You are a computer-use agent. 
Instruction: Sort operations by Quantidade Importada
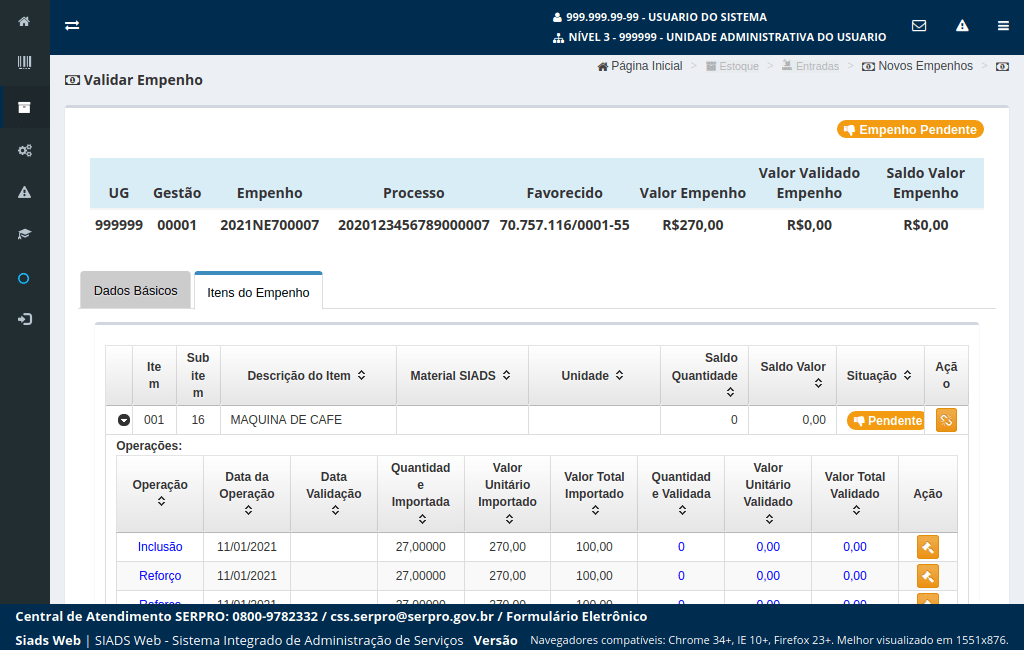[422, 519]
